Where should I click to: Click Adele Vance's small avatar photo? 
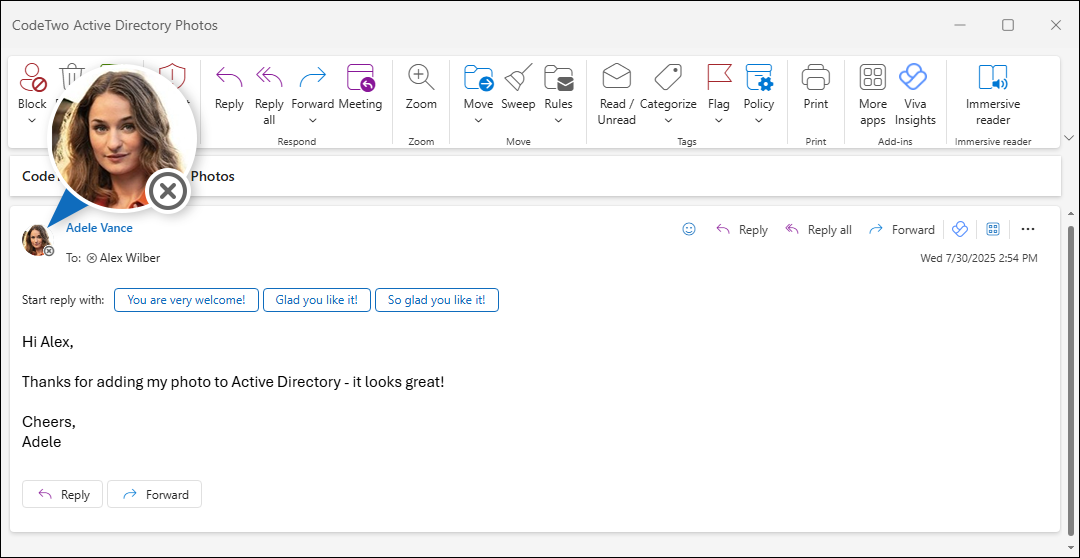click(36, 240)
